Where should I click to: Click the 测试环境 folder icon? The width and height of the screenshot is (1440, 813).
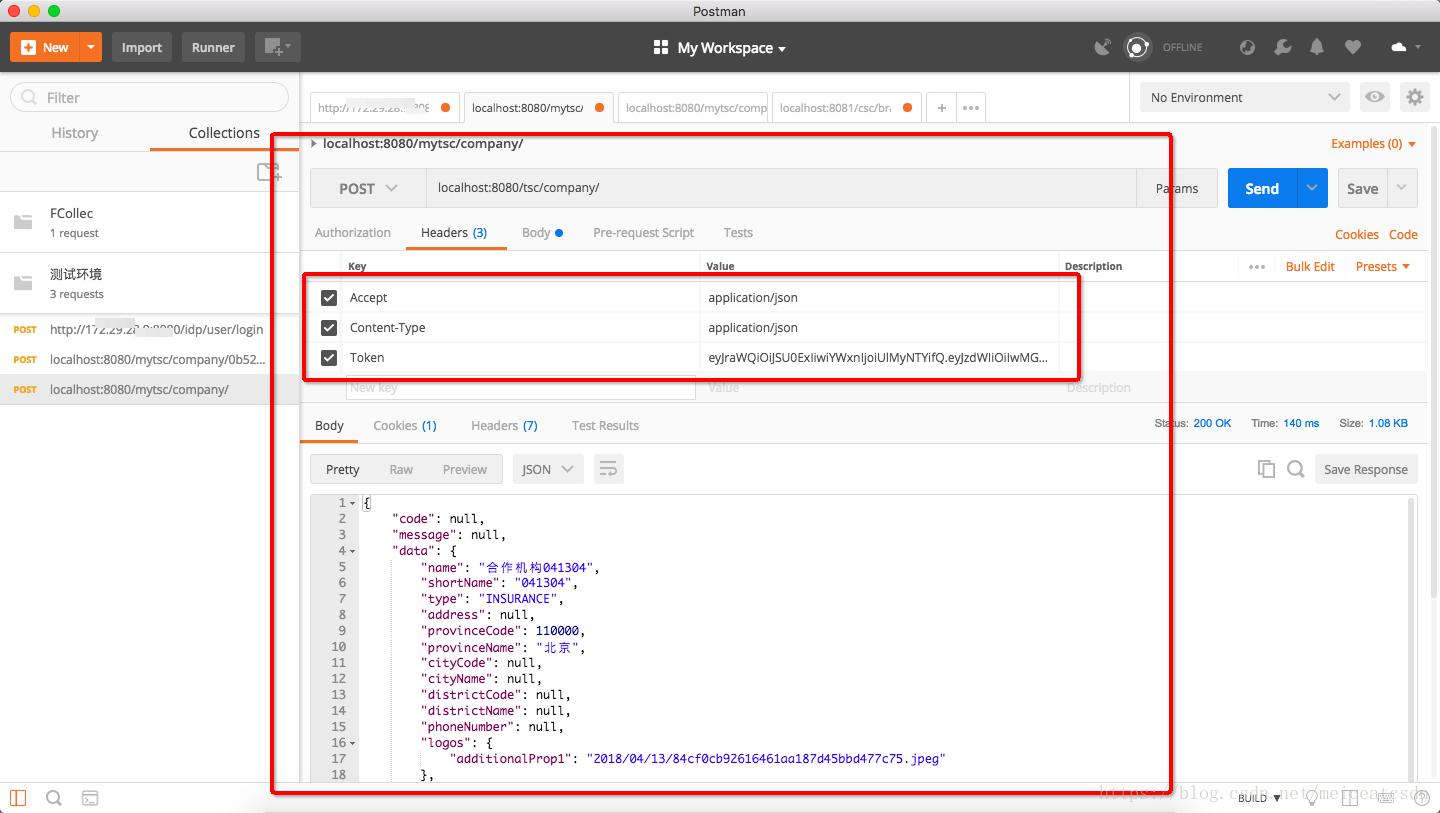23,283
